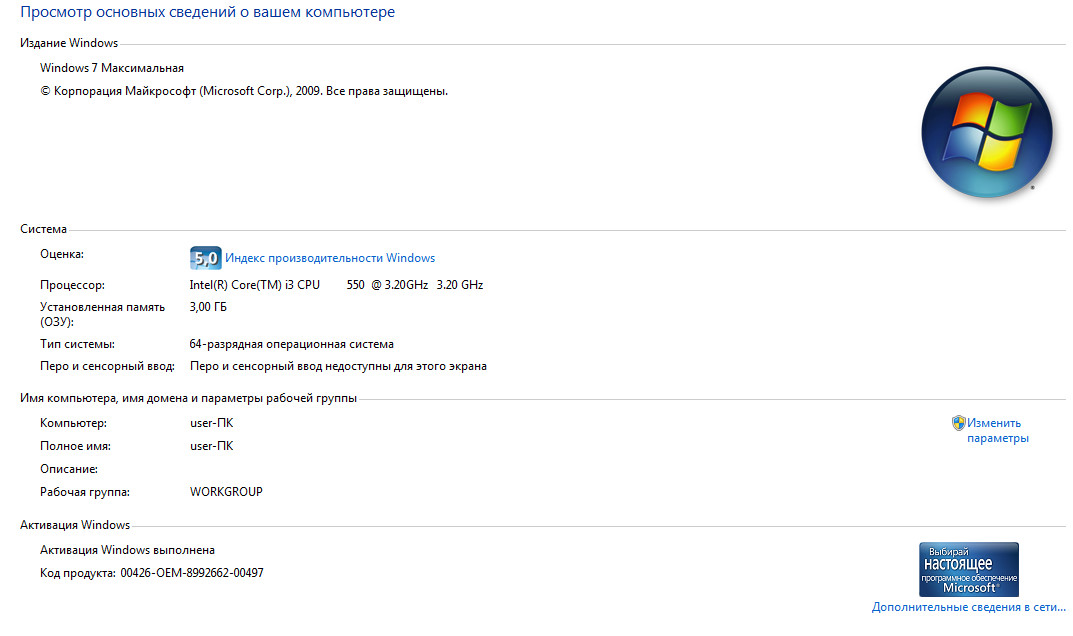Click the genuine Microsoft software badge
The width and height of the screenshot is (1073, 636).
point(968,570)
